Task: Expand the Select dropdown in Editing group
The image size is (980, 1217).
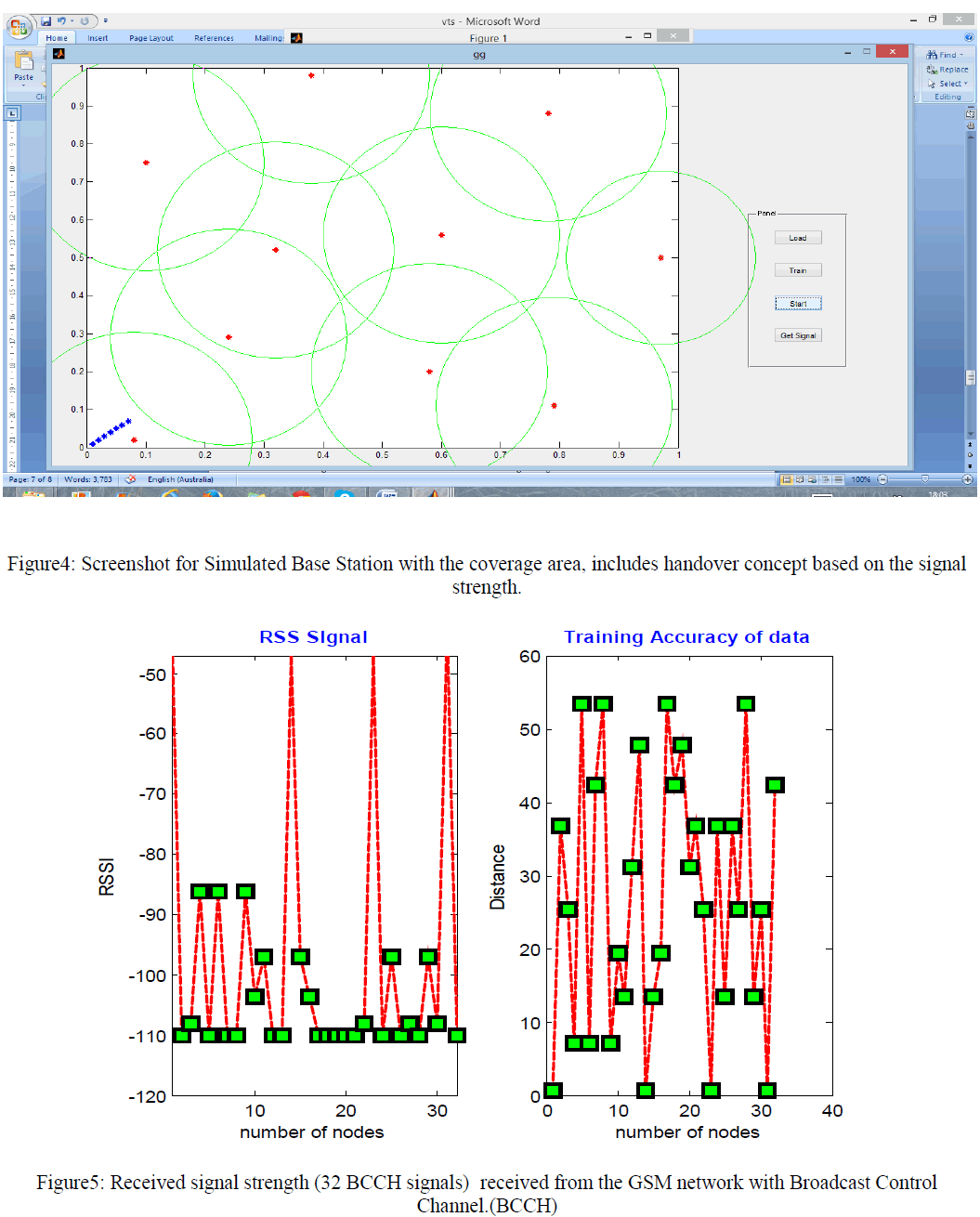Action: click(x=947, y=84)
